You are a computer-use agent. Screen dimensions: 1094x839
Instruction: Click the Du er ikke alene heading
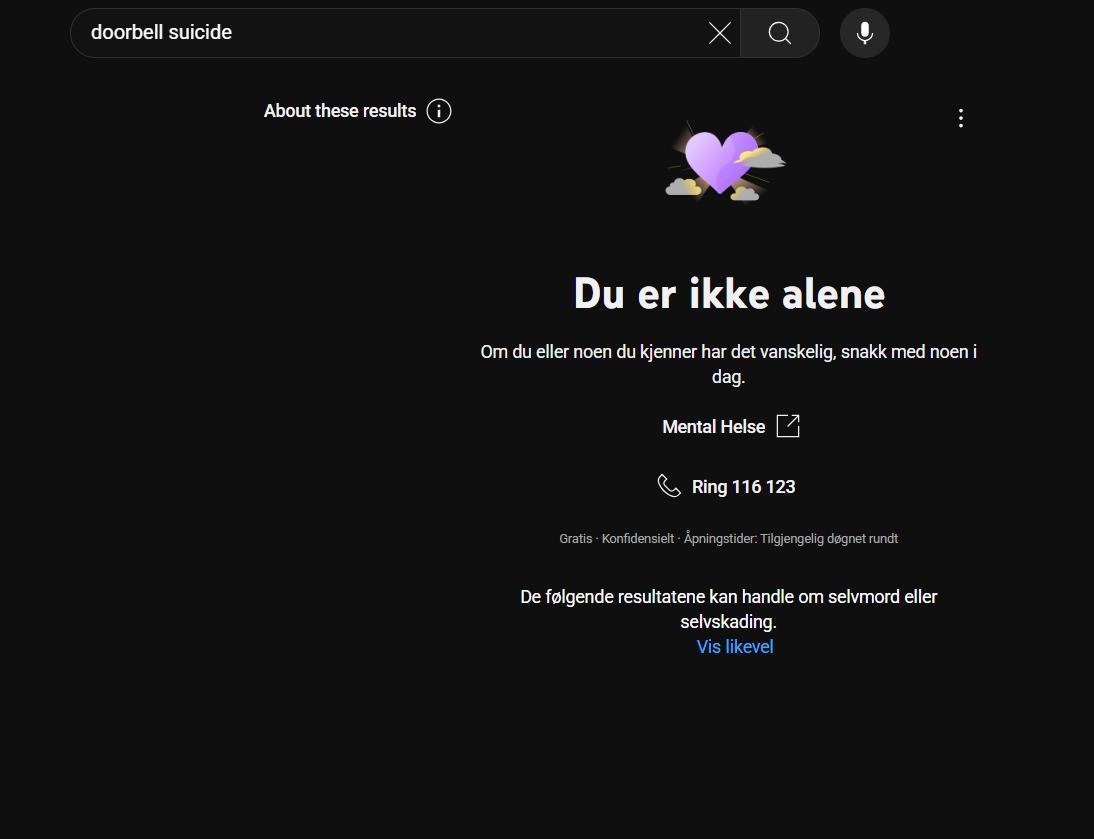point(729,293)
